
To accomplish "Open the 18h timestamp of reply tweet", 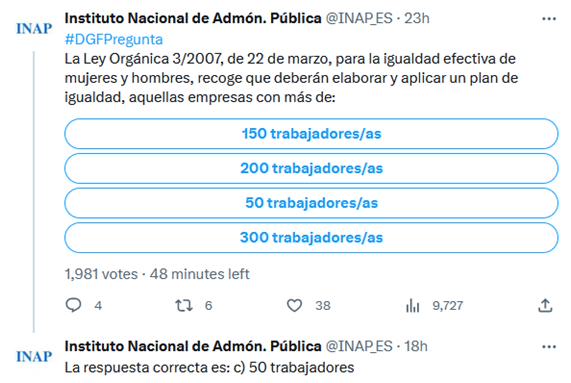I will pyautogui.click(x=416, y=346).
